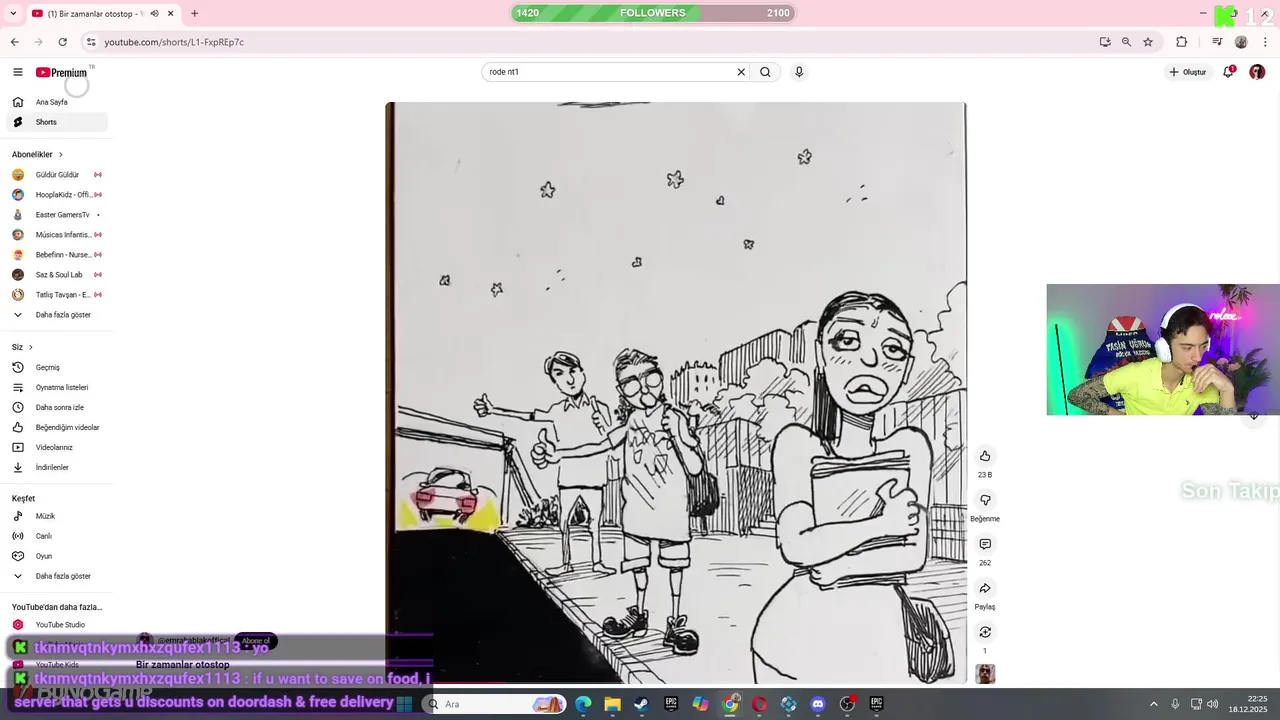Image resolution: width=1280 pixels, height=720 pixels.
Task: Click the Oluştur create button
Action: 1188,72
